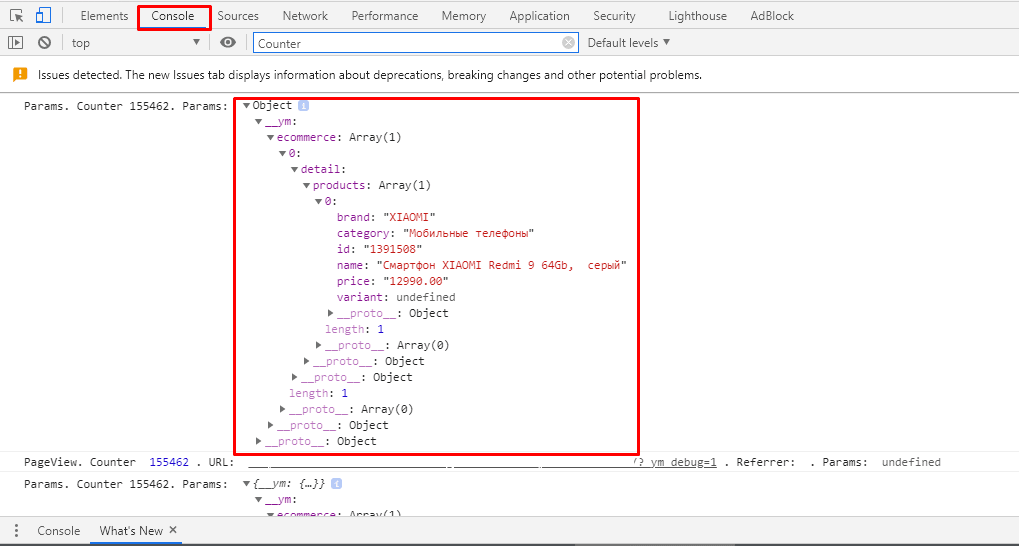Image resolution: width=1019 pixels, height=546 pixels.
Task: Select the name value Смартфон XIAOMI Redmi 9
Action: pyautogui.click(x=502, y=265)
